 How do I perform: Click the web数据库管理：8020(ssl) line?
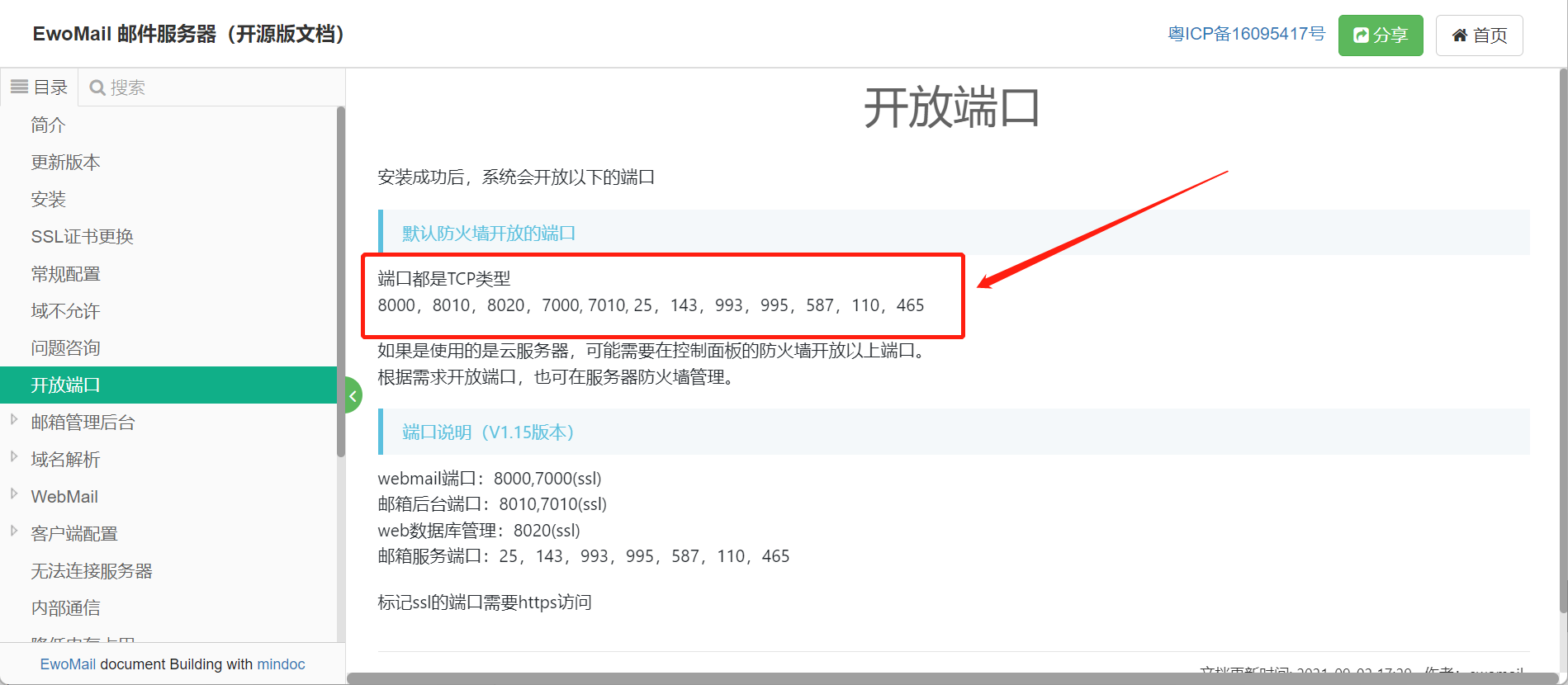(x=479, y=531)
